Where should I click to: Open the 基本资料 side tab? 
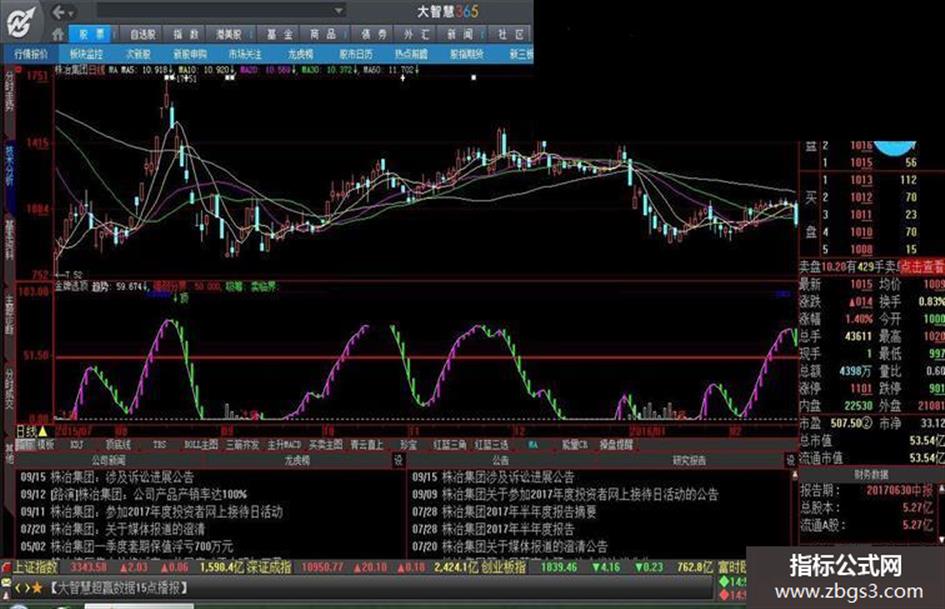click(x=9, y=239)
